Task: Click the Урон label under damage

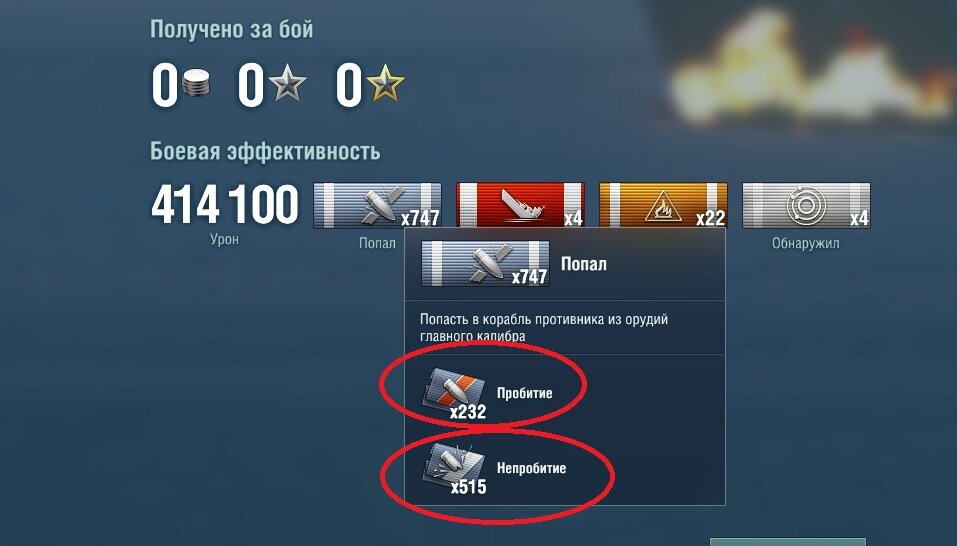Action: click(224, 240)
